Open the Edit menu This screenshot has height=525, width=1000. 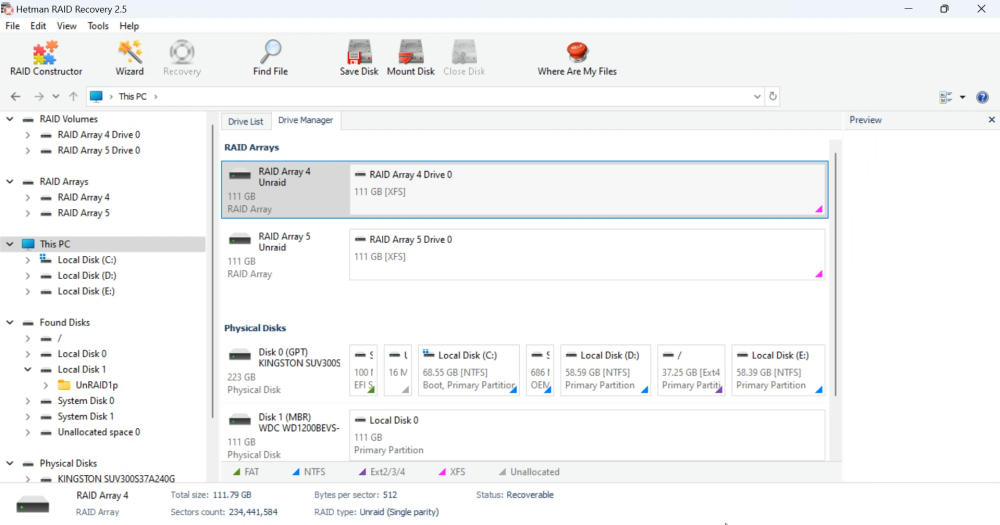point(38,26)
